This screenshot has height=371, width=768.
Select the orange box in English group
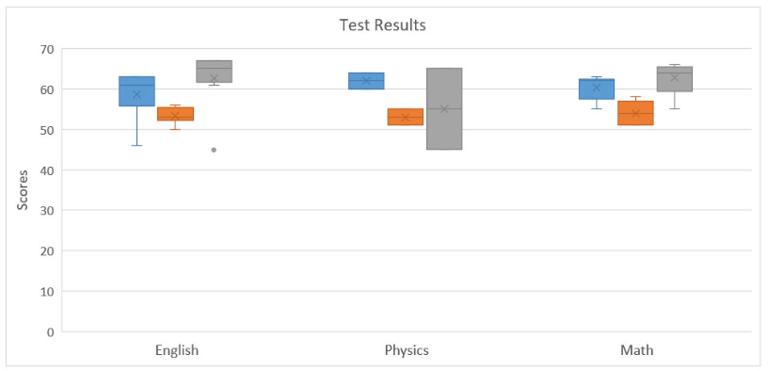[175, 114]
